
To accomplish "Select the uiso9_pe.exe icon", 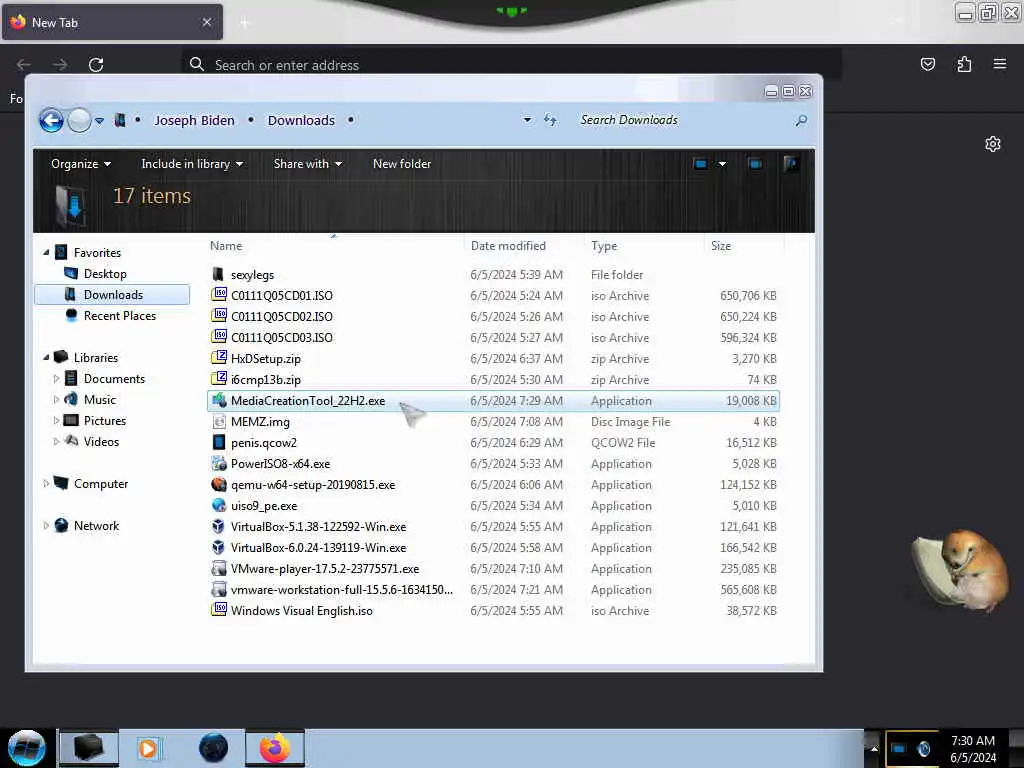I will (219, 505).
